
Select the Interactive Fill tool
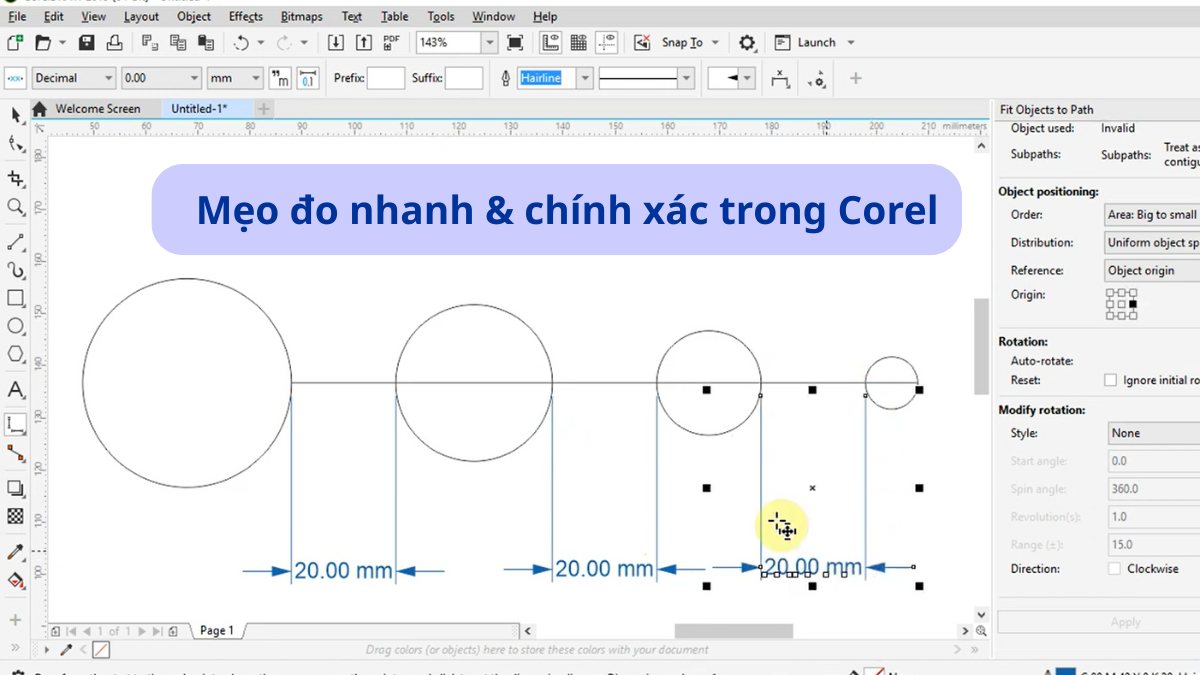coord(15,580)
